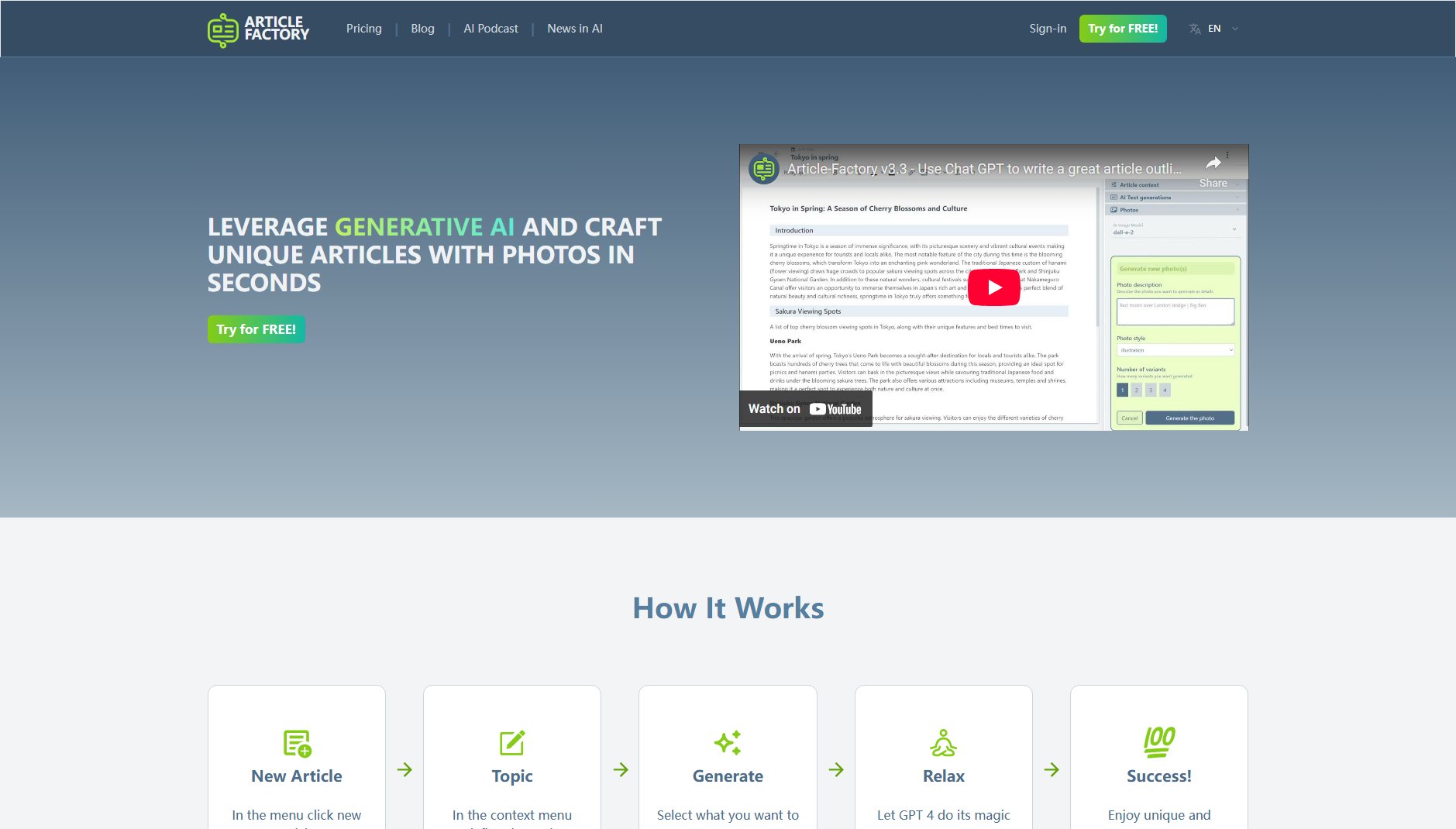The image size is (1456, 829).
Task: Open the dall-e-2 image model dropdown
Action: coord(1175,229)
